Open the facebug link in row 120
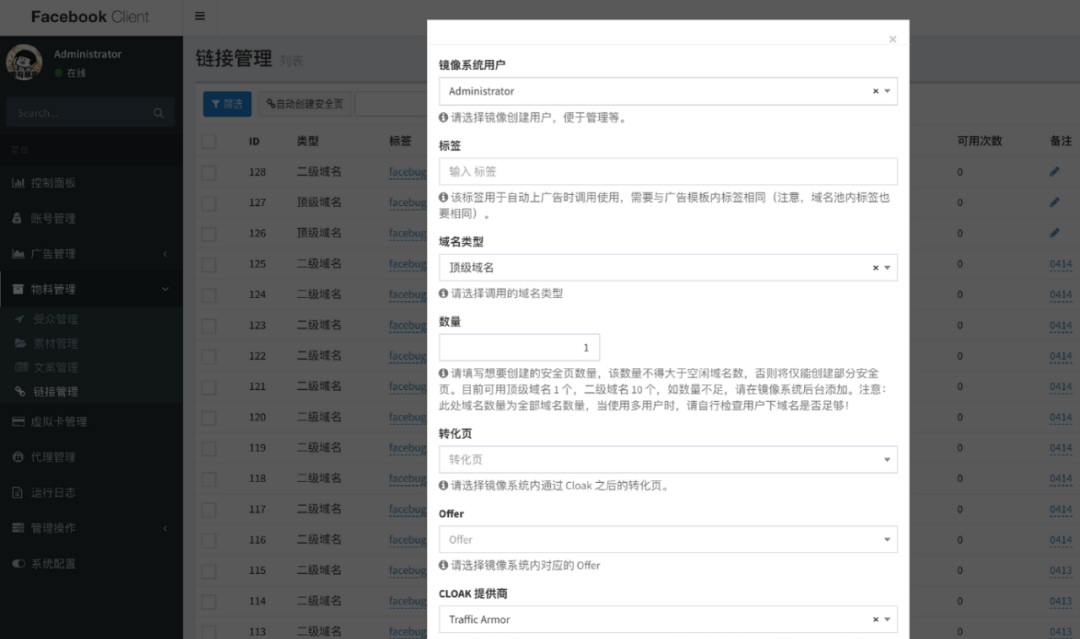1080x639 pixels. coord(408,417)
